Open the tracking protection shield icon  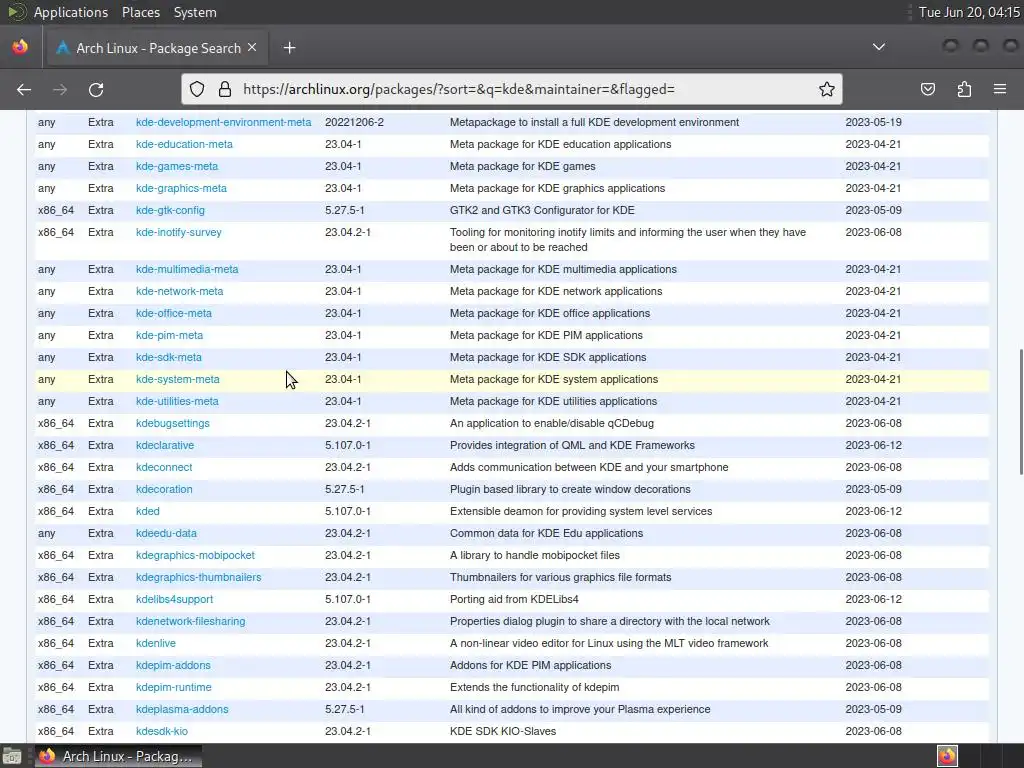click(x=197, y=89)
